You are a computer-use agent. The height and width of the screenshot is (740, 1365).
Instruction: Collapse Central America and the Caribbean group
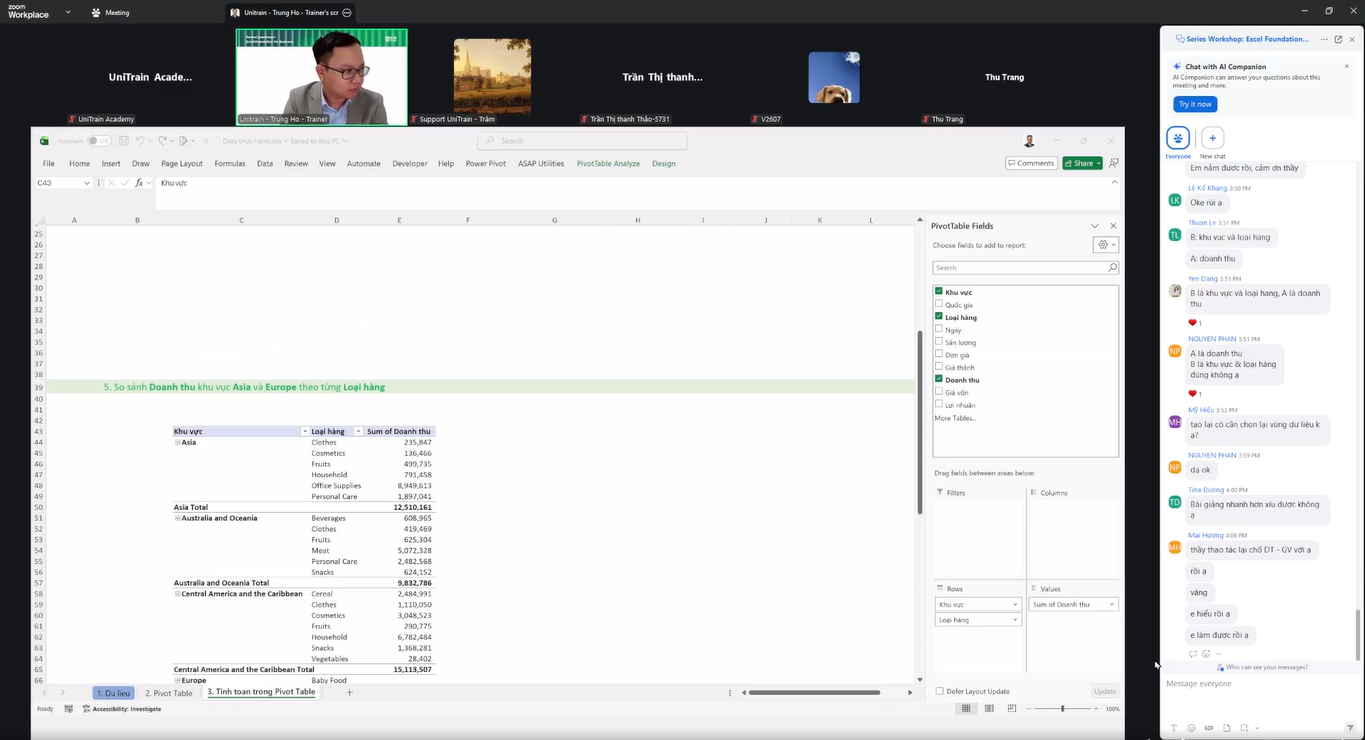tap(177, 594)
